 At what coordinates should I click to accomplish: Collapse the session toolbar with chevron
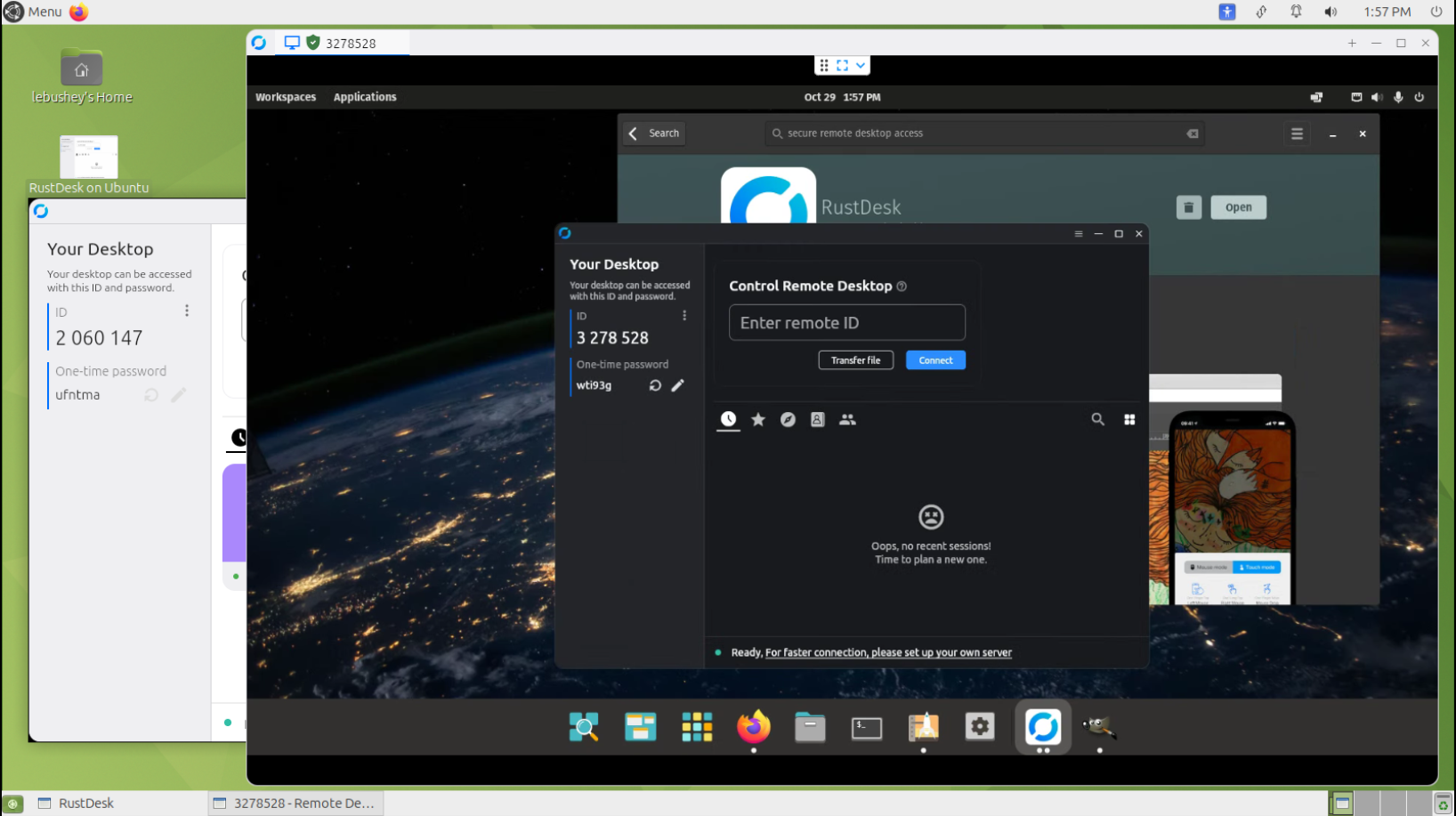point(861,65)
